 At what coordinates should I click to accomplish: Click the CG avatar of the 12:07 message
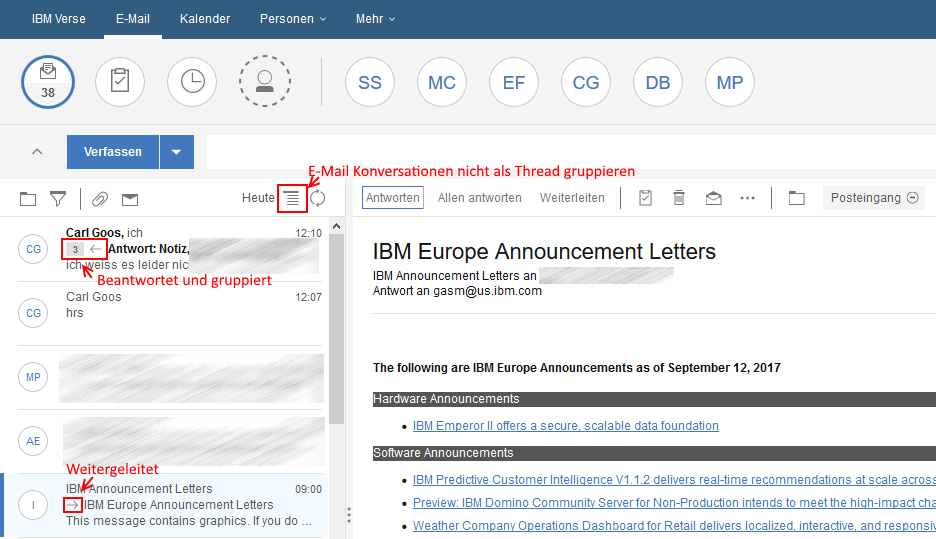pos(33,313)
